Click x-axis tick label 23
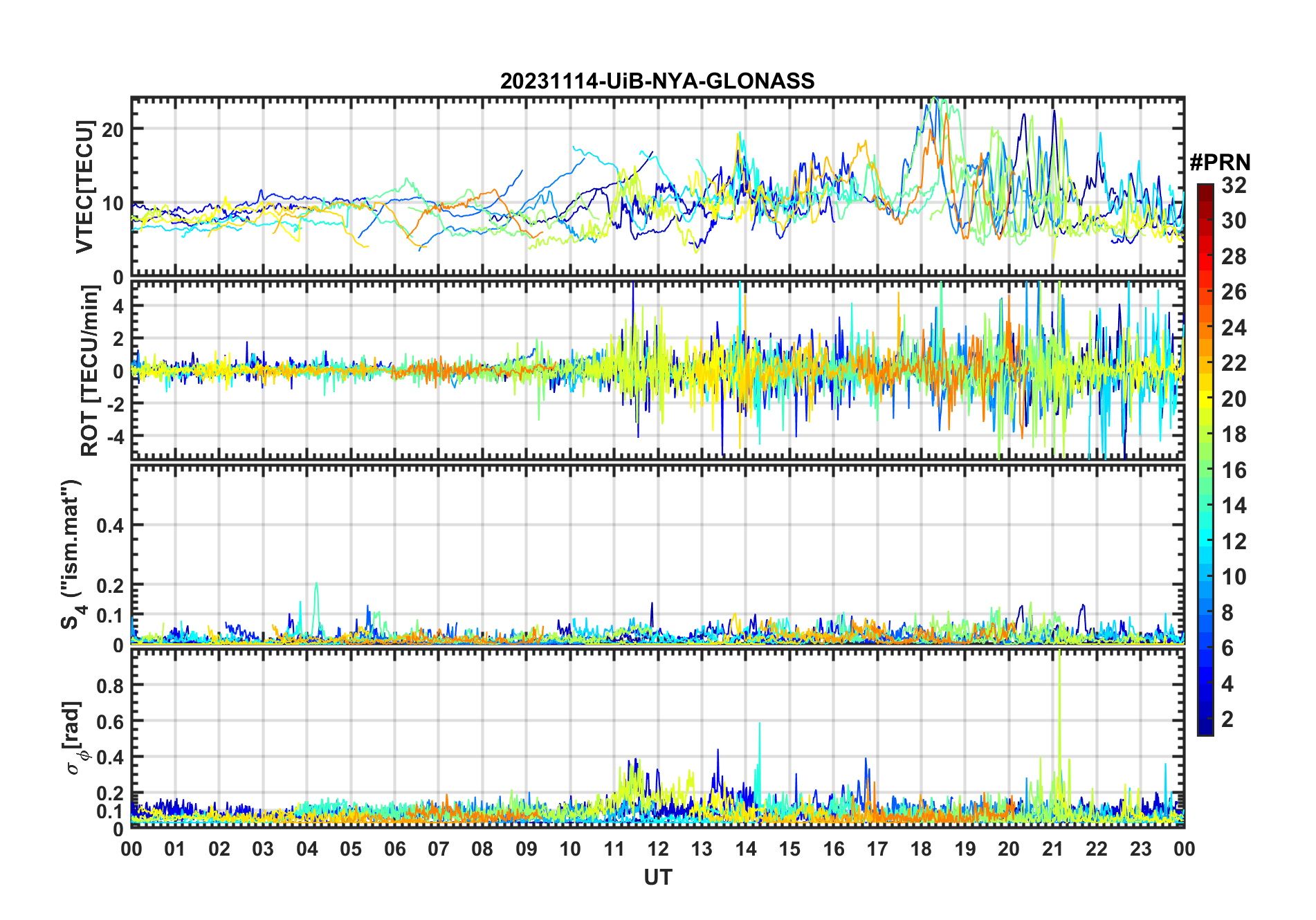 pyautogui.click(x=1140, y=849)
